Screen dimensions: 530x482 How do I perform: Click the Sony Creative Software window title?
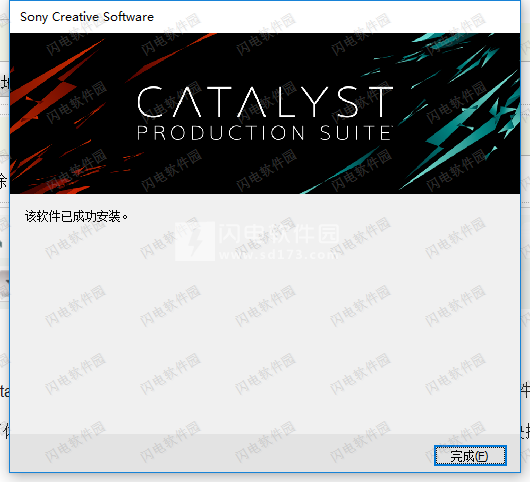87,17
